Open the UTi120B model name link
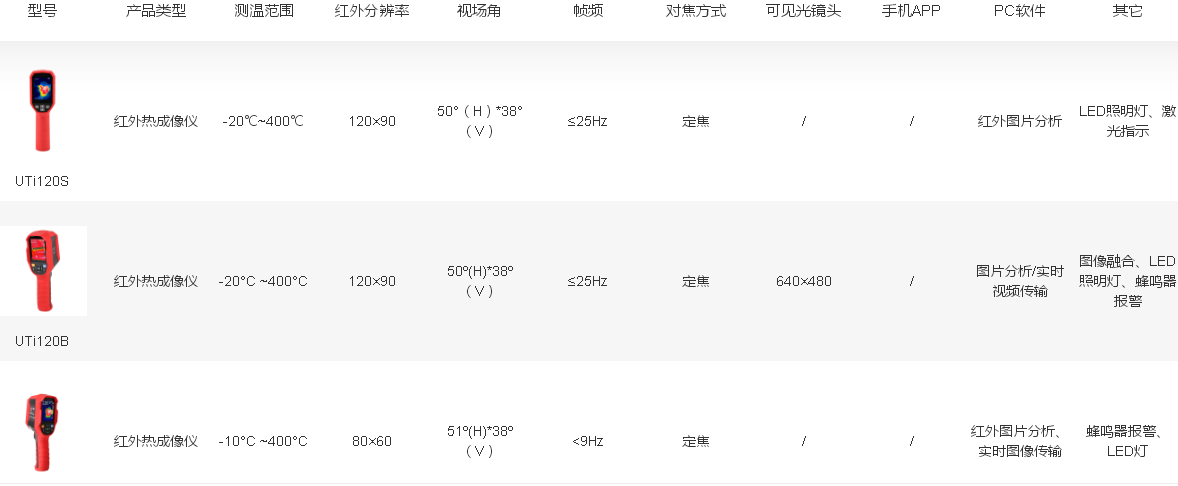 tap(42, 341)
